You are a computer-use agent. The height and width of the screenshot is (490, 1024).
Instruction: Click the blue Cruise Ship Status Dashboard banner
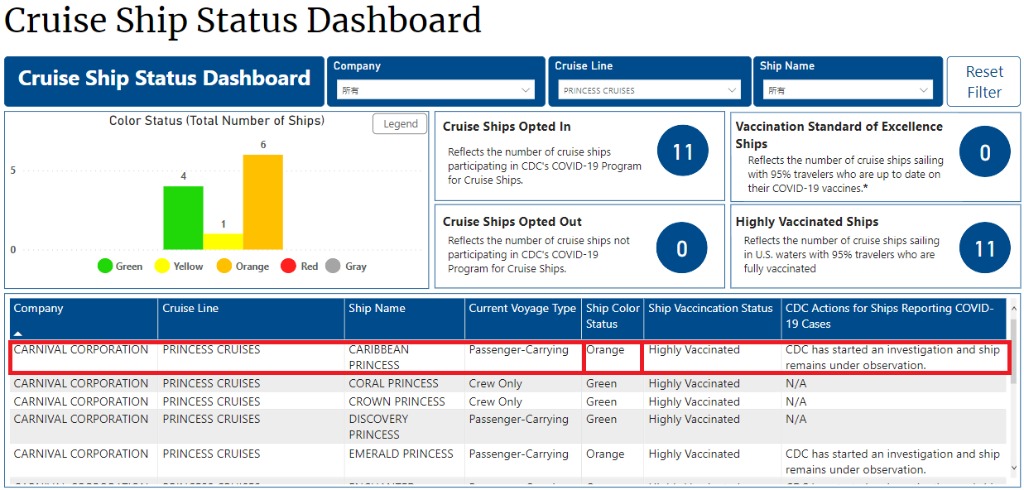[x=164, y=81]
